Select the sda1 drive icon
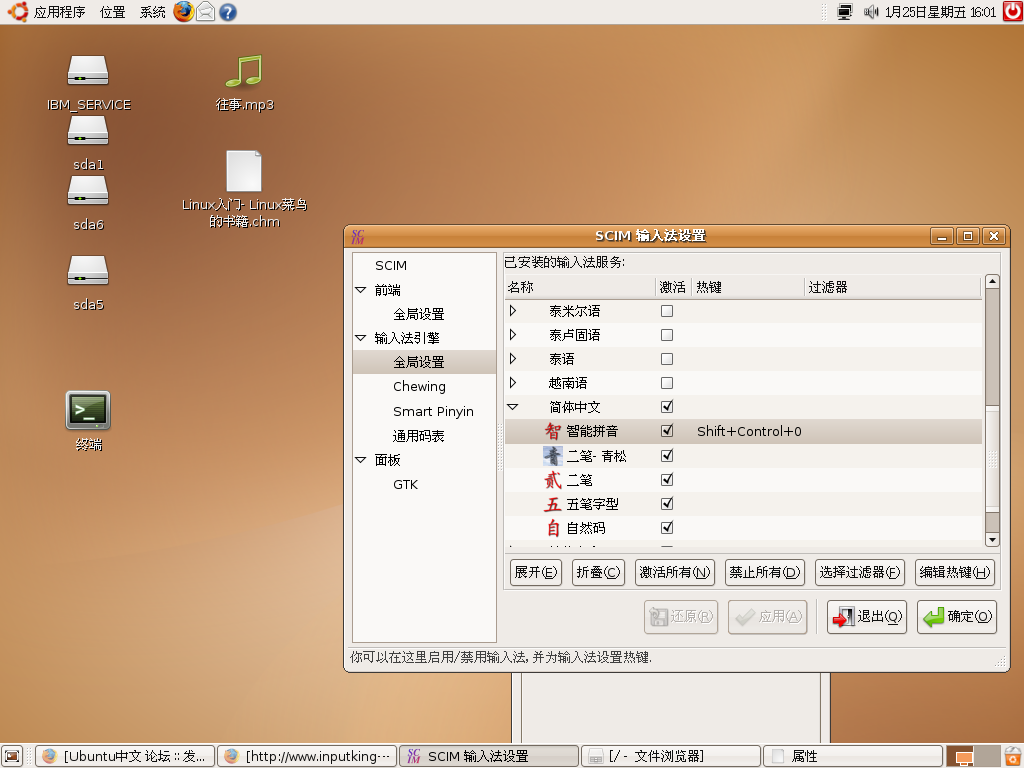This screenshot has height=768, width=1024. click(88, 131)
